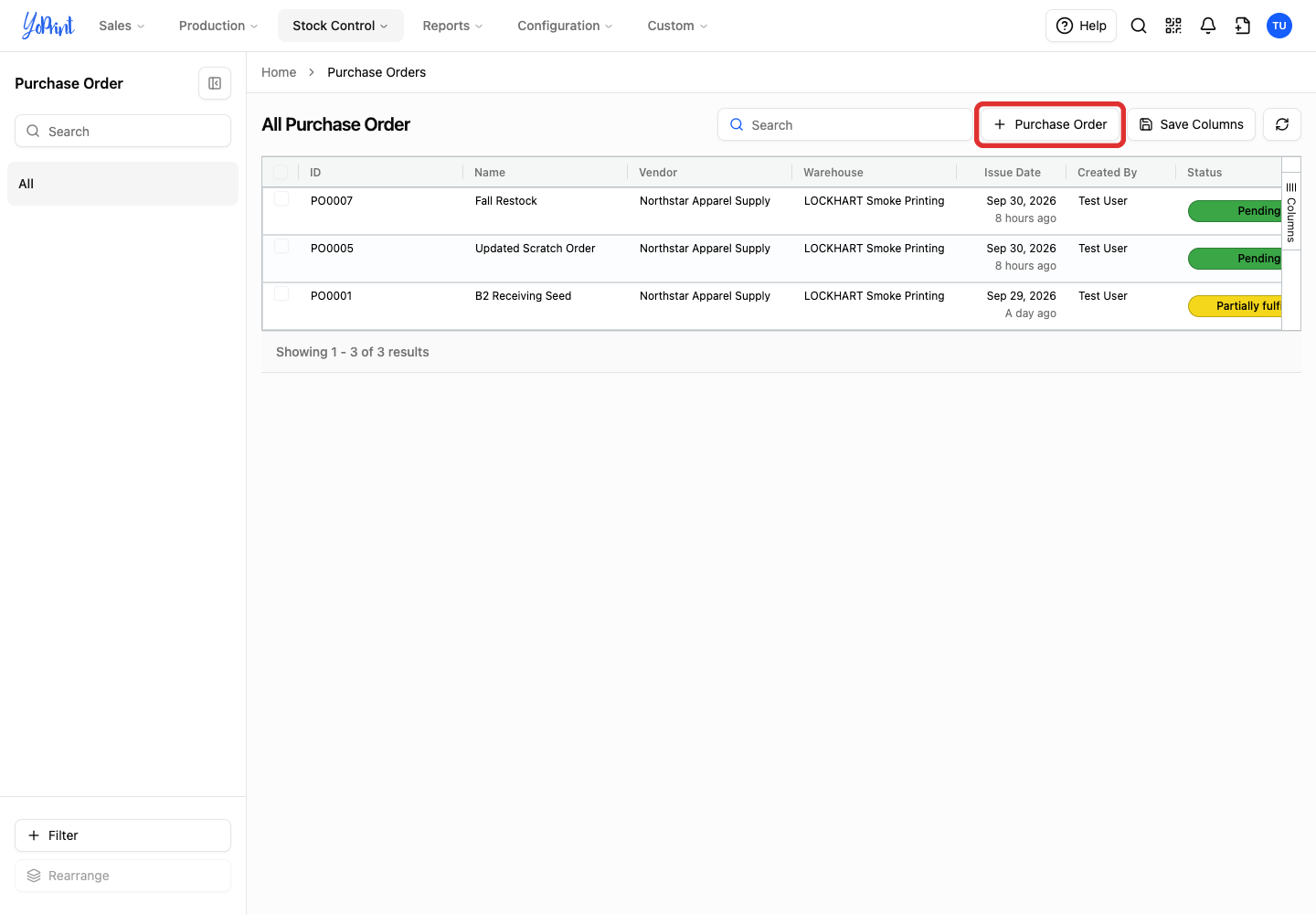Go to Home breadcrumb
This screenshot has width=1316, height=914.
pyautogui.click(x=279, y=72)
